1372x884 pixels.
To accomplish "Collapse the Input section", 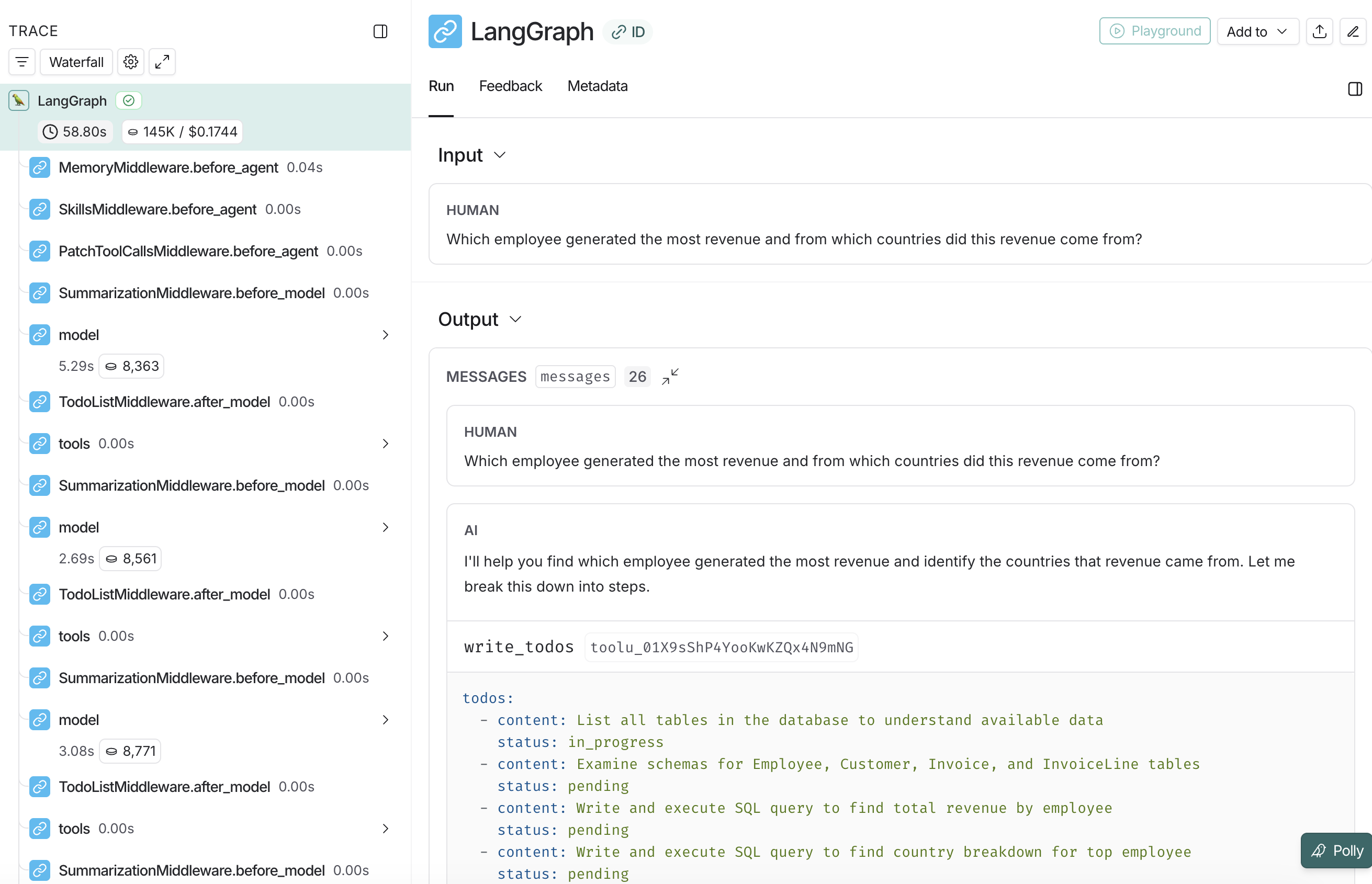I will pos(500,155).
